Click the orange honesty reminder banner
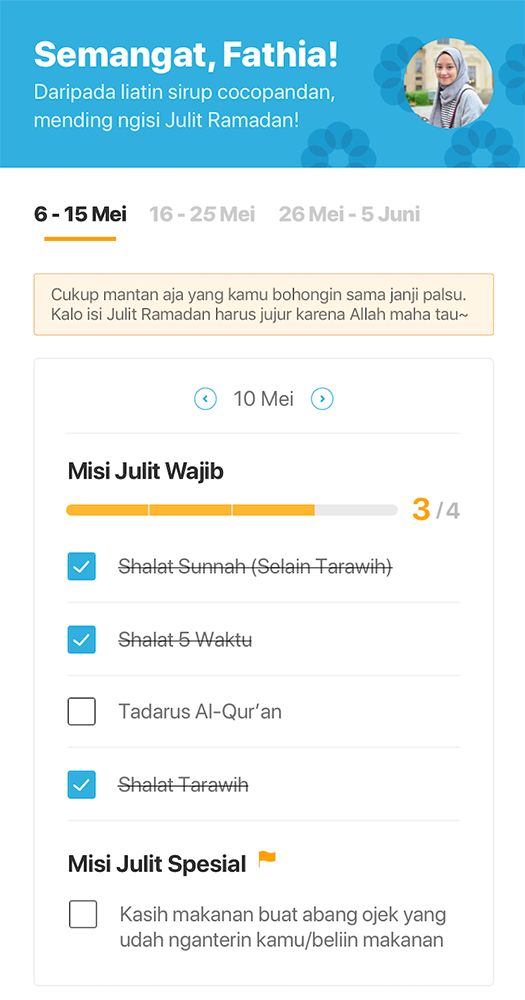 coord(263,305)
